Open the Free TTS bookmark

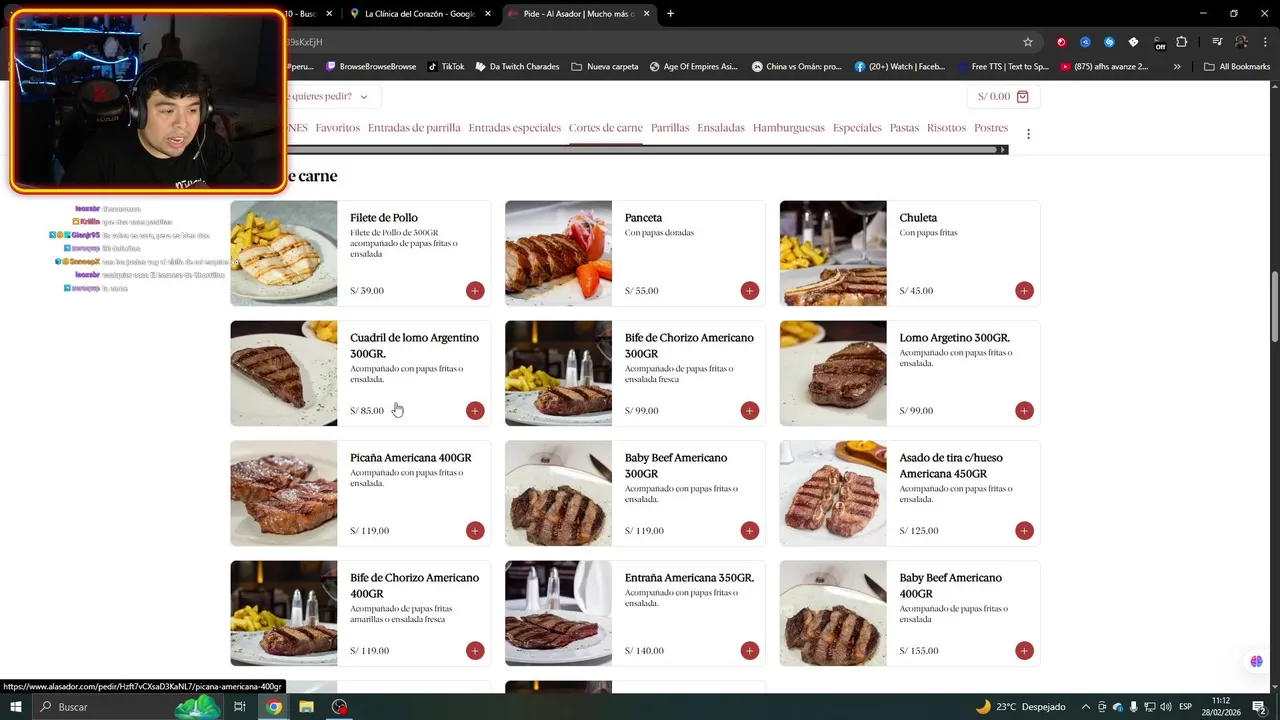1003,67
